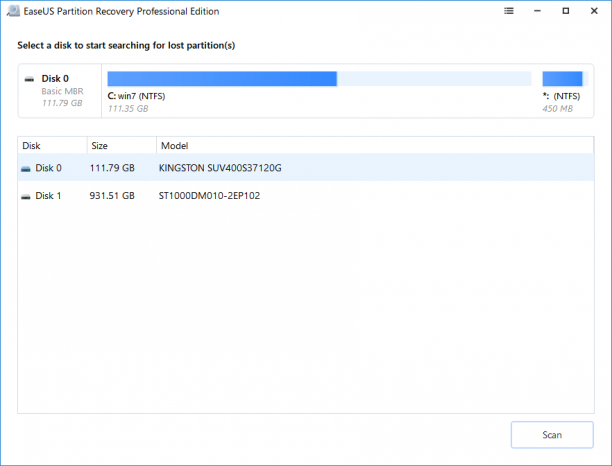Click the Disk 0 heading in overview panel
Viewport: 612px width, 466px height.
click(55, 78)
